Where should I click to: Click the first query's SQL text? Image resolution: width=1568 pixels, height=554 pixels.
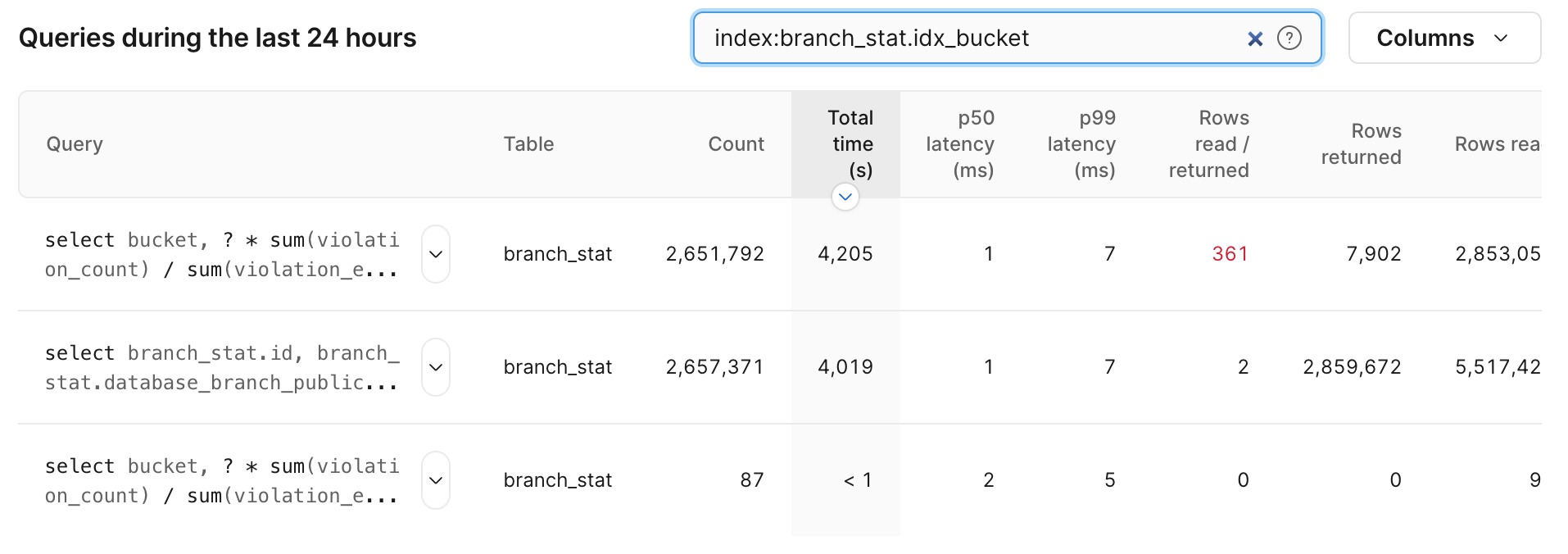pos(221,254)
